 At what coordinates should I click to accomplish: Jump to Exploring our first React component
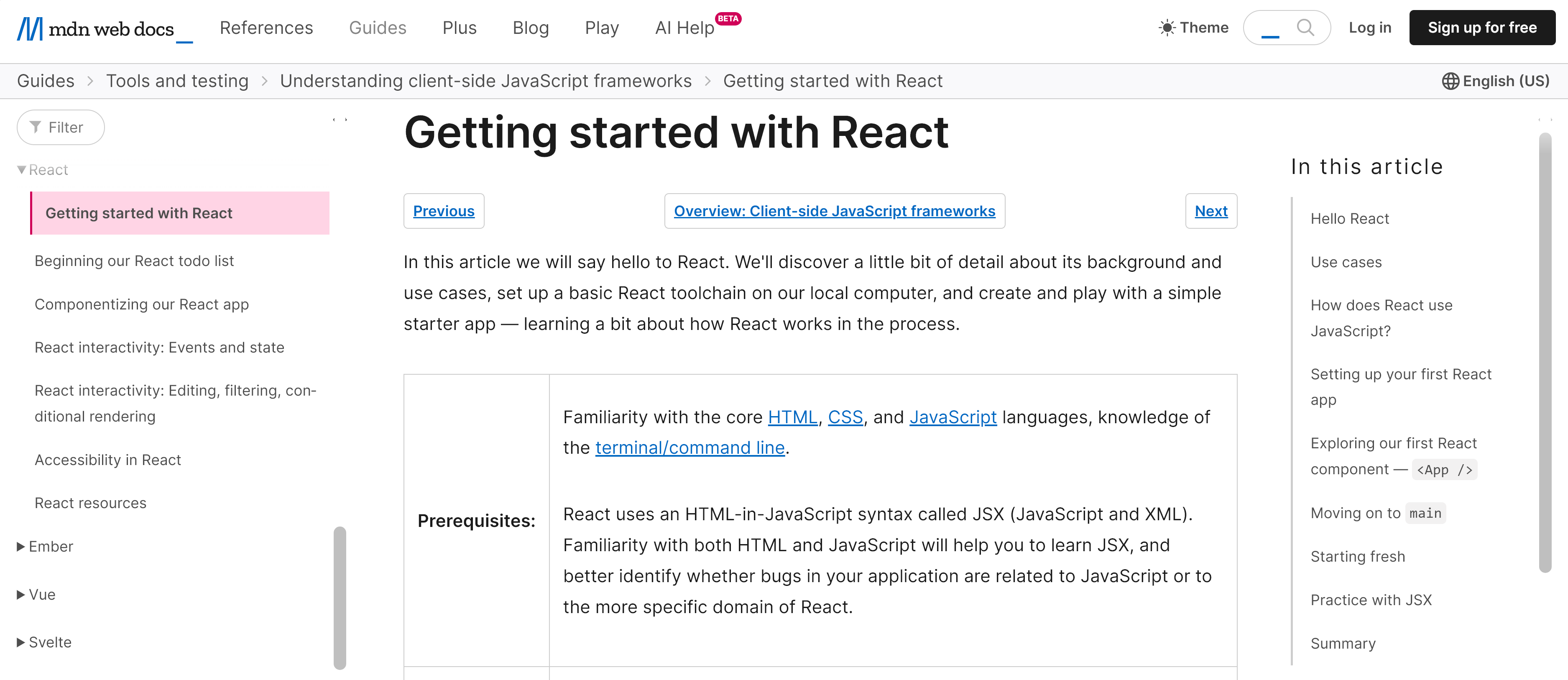[1394, 457]
